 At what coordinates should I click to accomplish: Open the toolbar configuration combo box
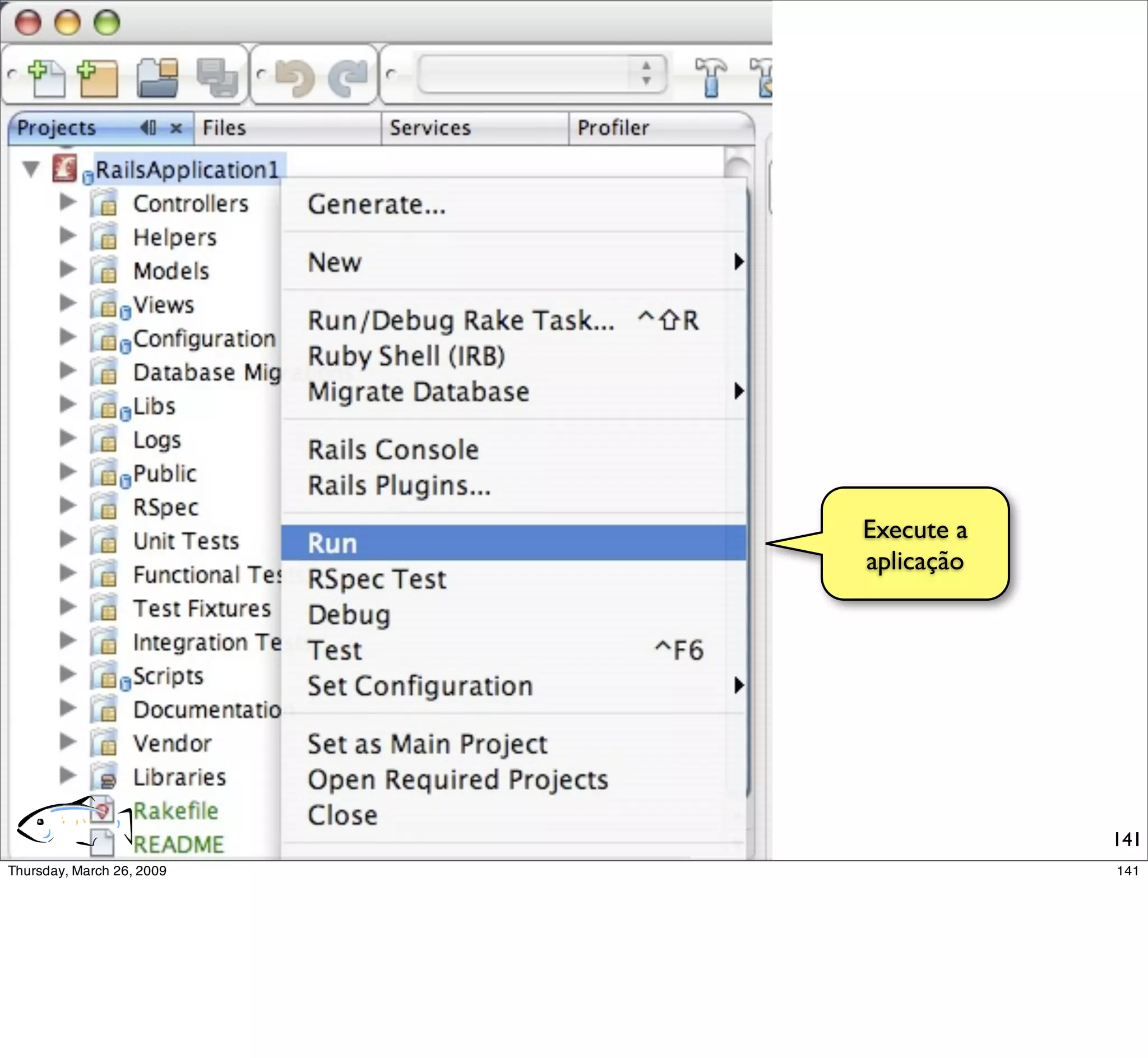(541, 75)
